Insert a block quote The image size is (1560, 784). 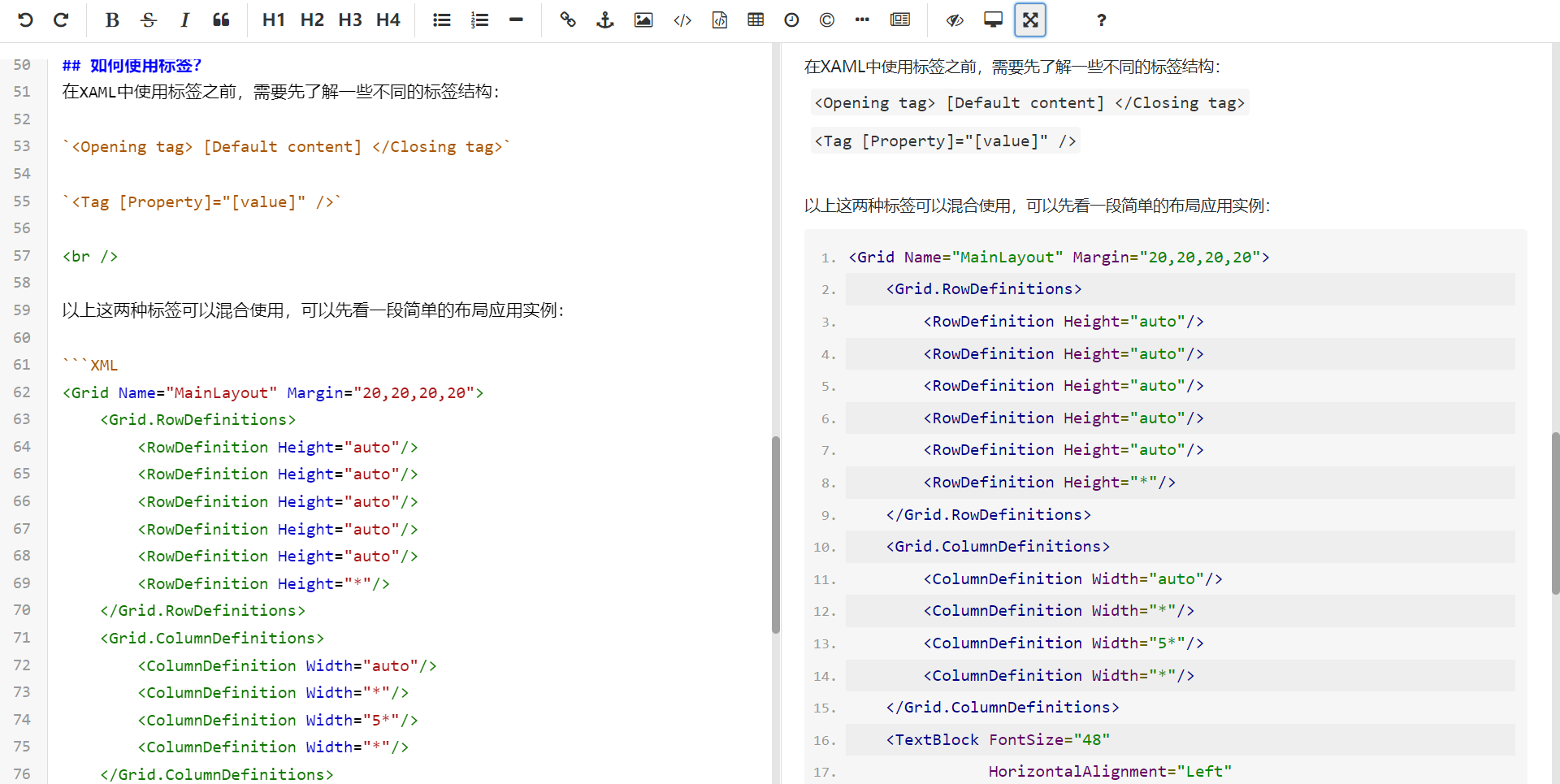[x=221, y=20]
